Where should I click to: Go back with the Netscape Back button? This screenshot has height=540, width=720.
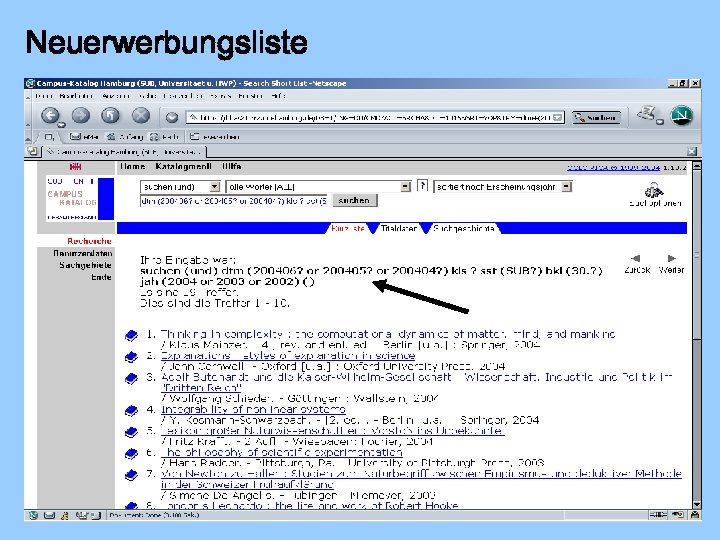coord(50,116)
